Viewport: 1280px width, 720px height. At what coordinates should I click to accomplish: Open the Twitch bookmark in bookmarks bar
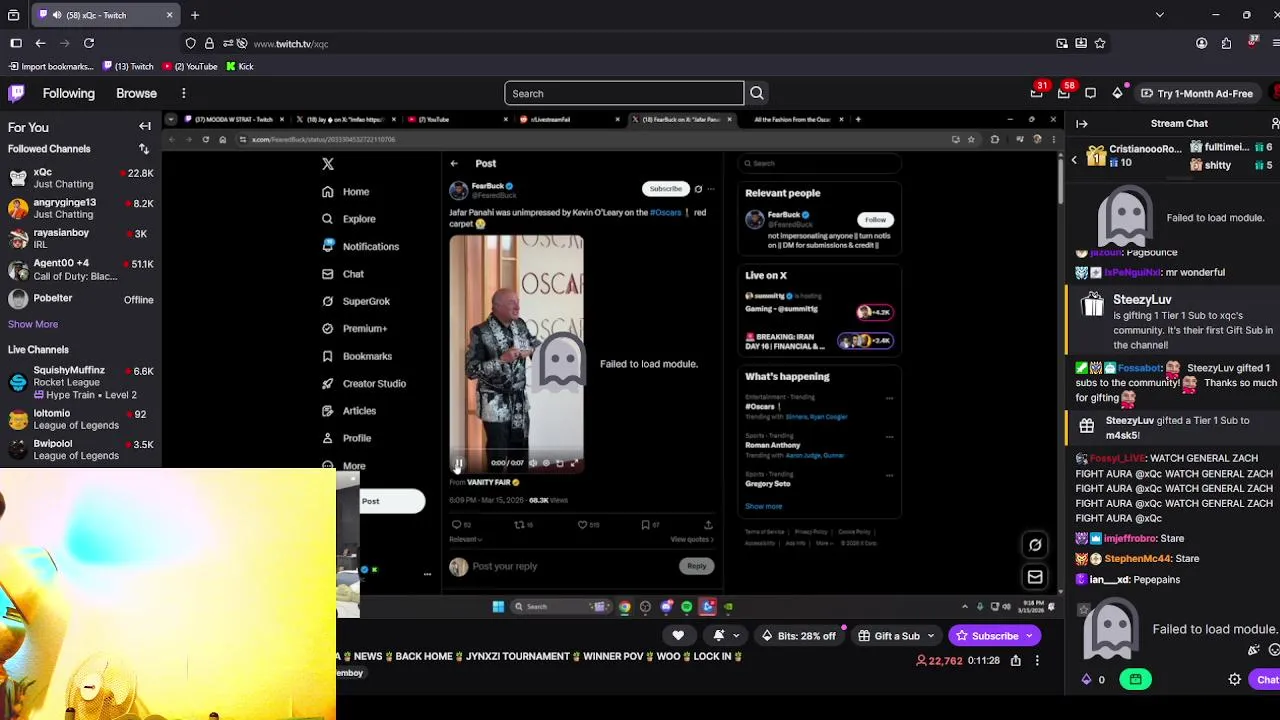[126, 66]
